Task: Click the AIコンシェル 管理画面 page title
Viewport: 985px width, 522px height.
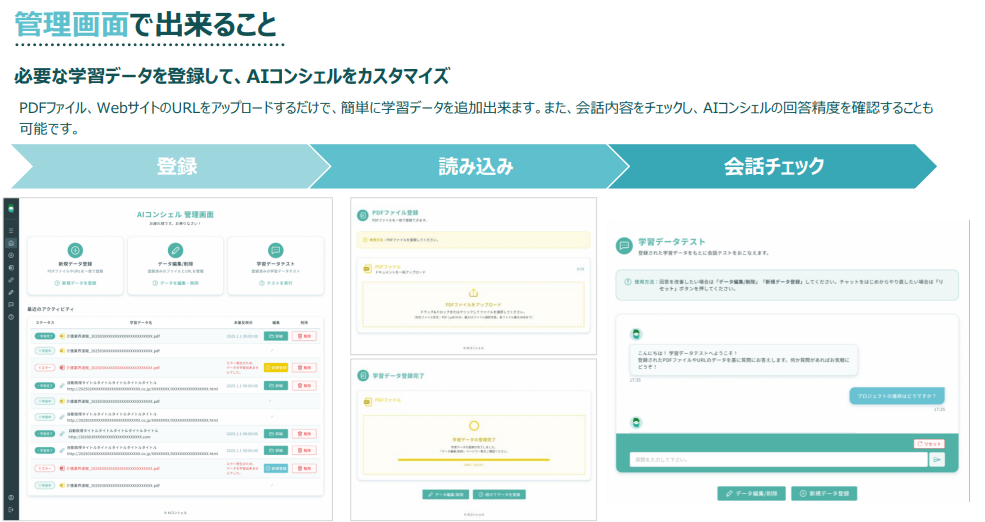Action: [175, 214]
